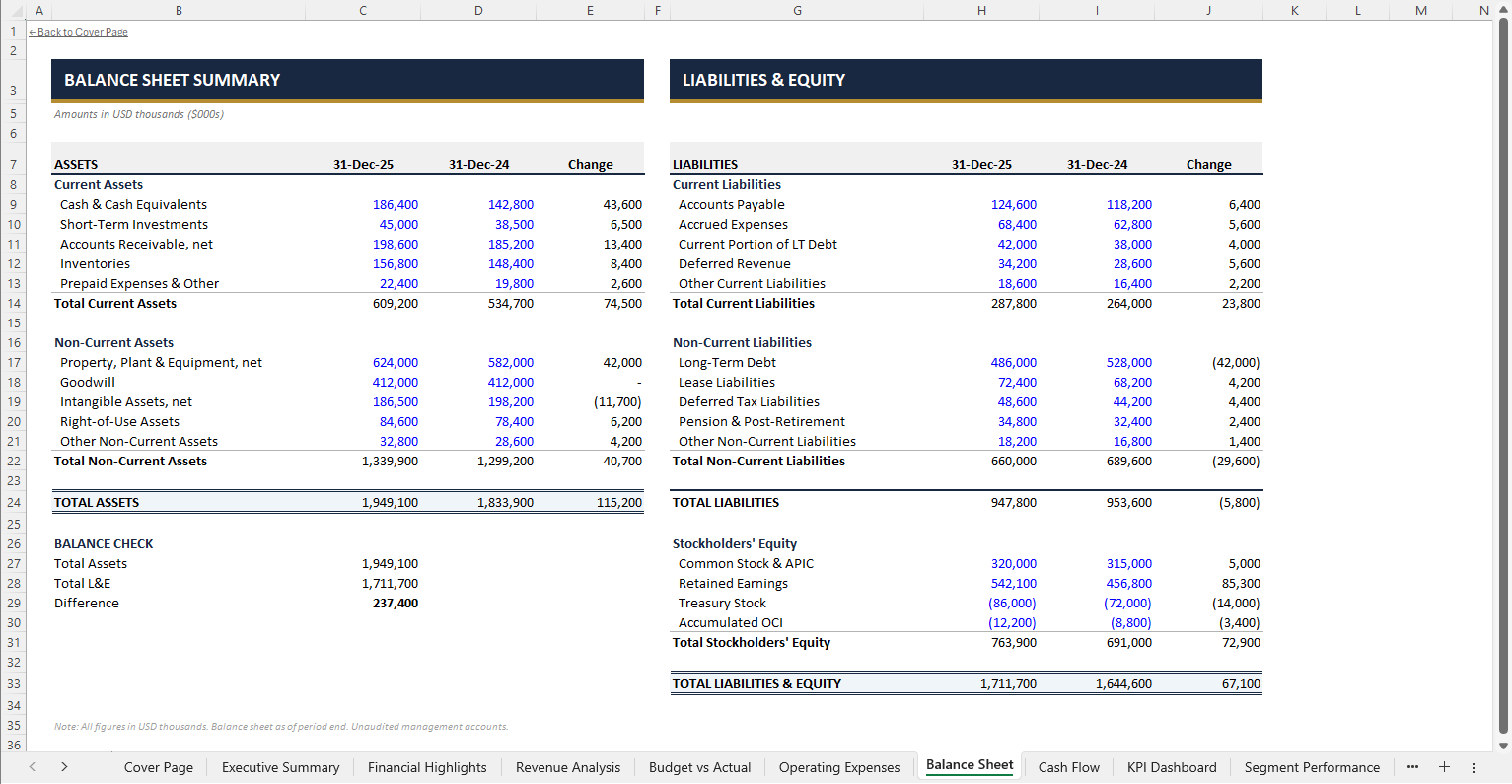This screenshot has height=784, width=1512.
Task: Click the next sheet navigation arrow
Action: pos(64,767)
